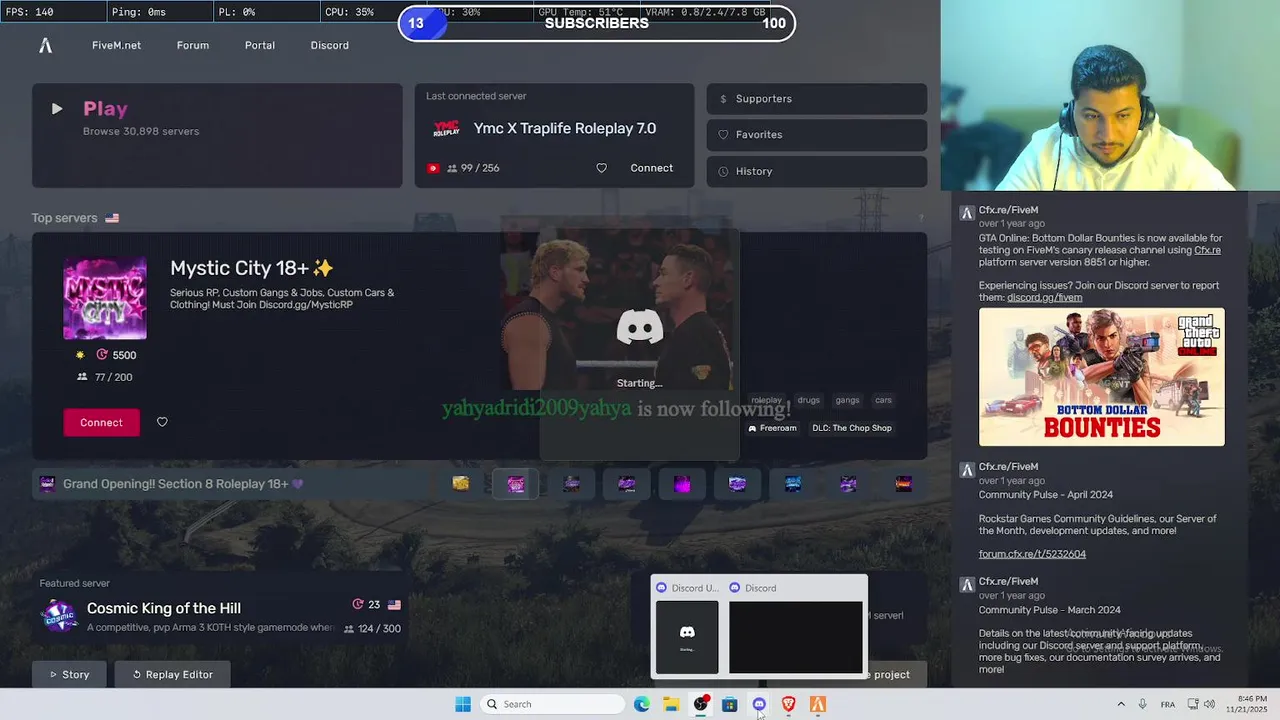This screenshot has width=1280, height=720.
Task: Select the Discord Updater window preview
Action: (x=687, y=636)
